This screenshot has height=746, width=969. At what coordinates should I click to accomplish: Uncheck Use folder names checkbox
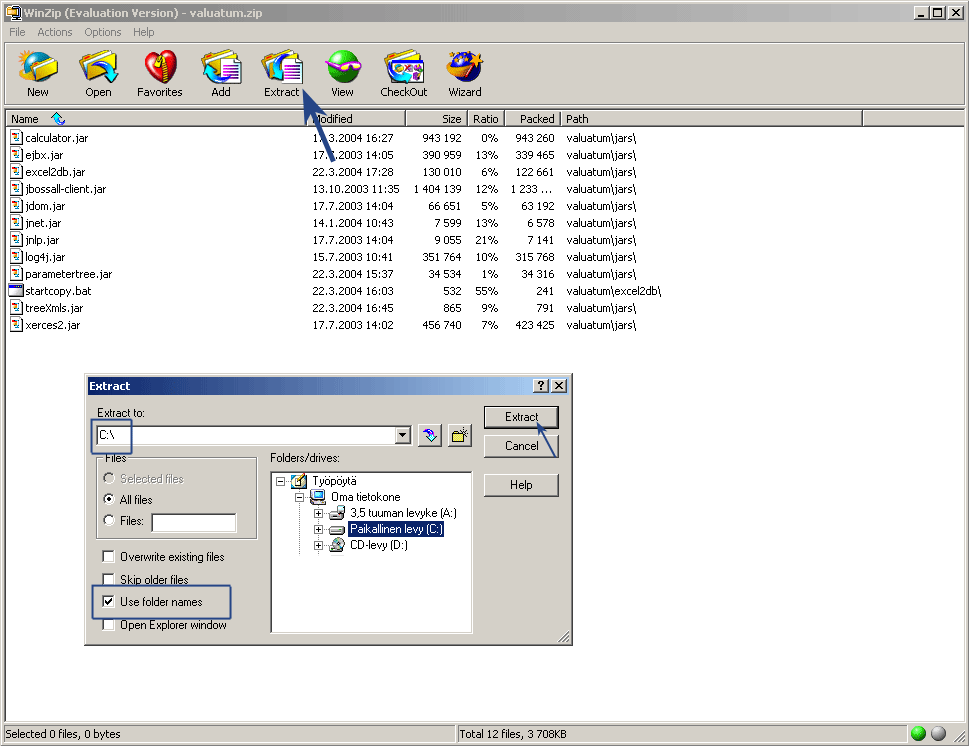pos(108,601)
